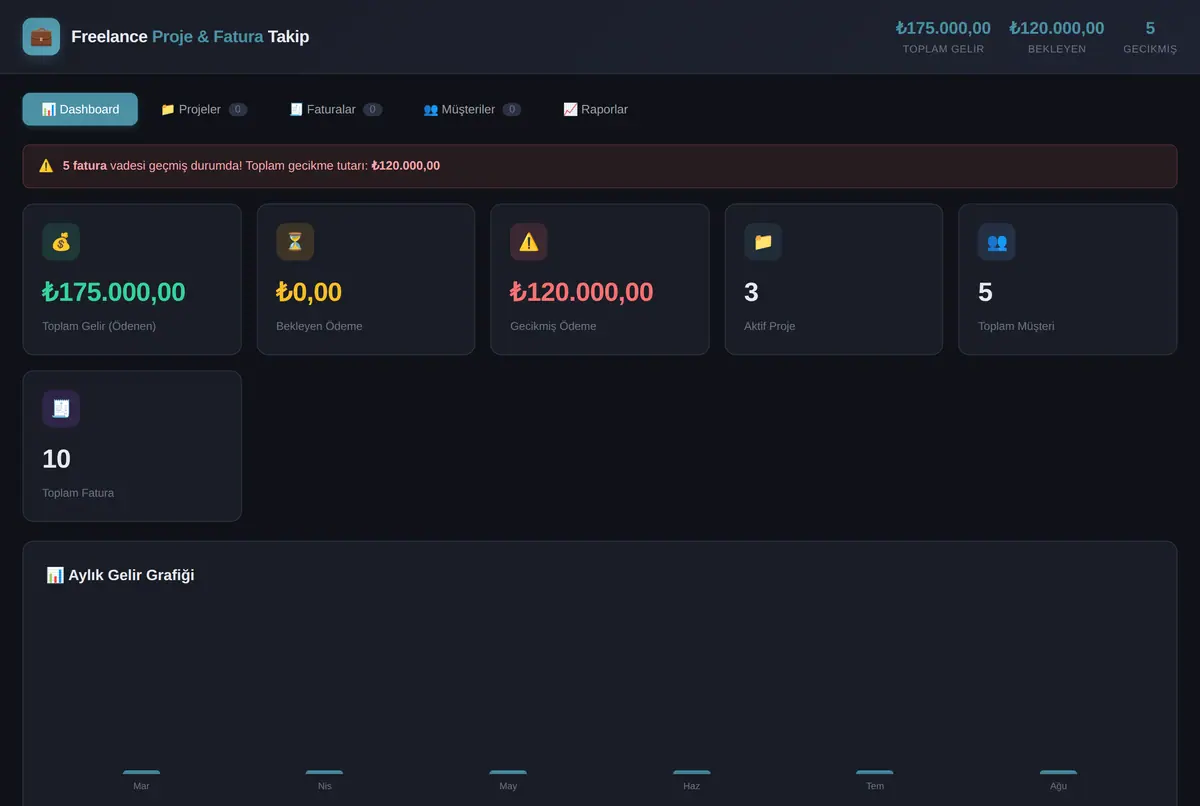Click the red ₺120.000,00 overdue card value
The width and height of the screenshot is (1200, 806).
(582, 292)
